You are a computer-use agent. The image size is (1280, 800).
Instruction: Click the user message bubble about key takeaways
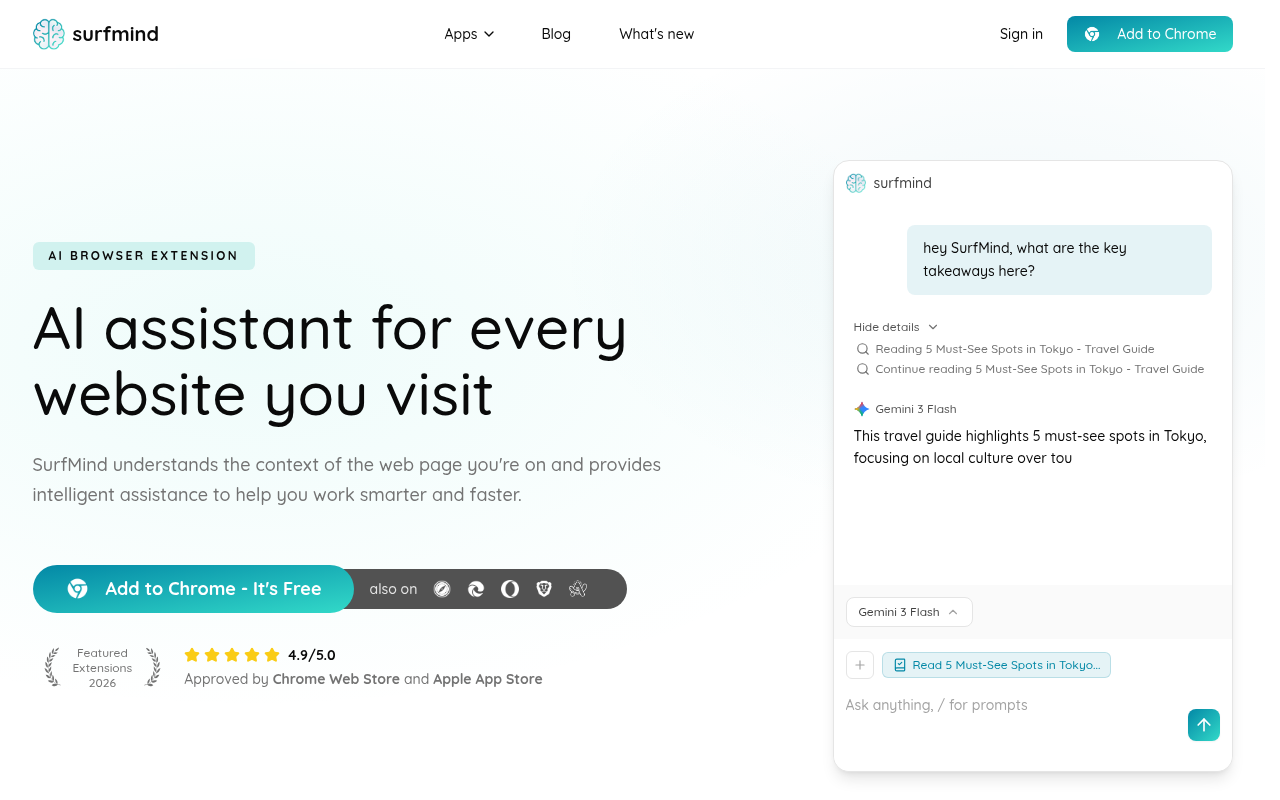click(x=1059, y=260)
